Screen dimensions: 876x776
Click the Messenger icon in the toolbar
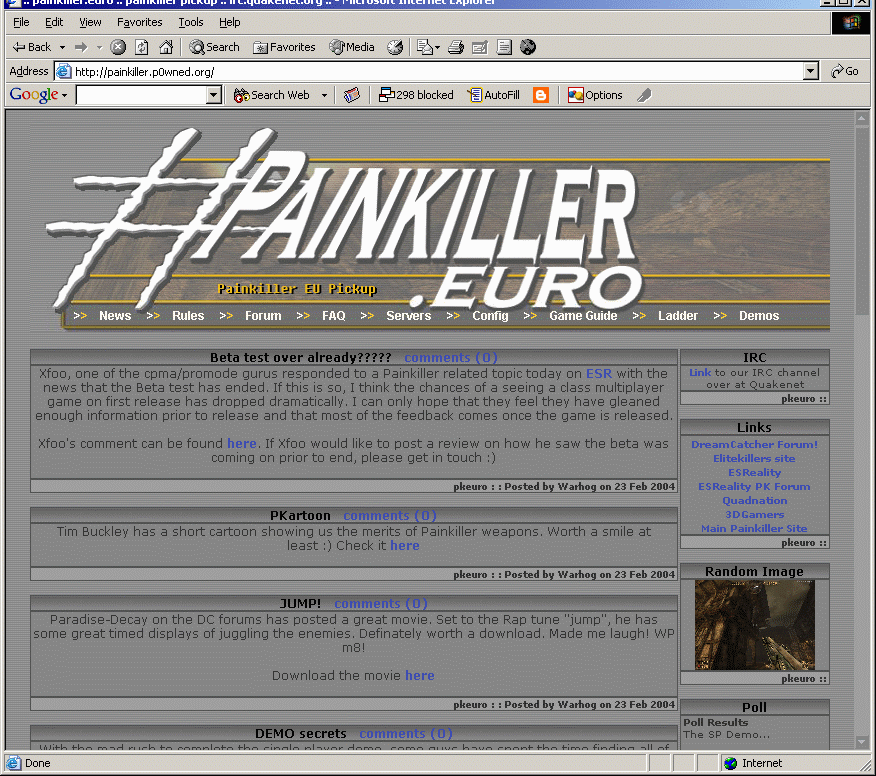[x=528, y=47]
